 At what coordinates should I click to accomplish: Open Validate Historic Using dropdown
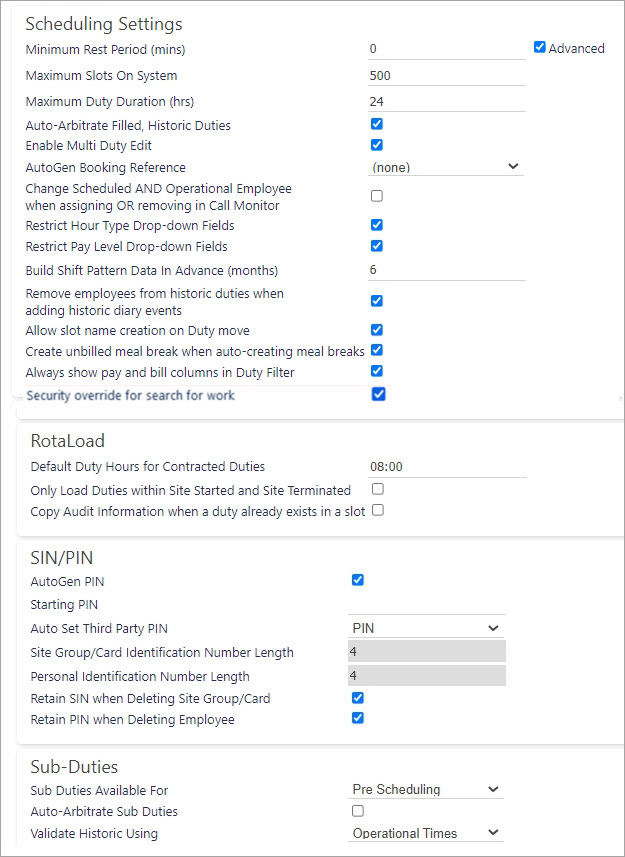point(426,833)
